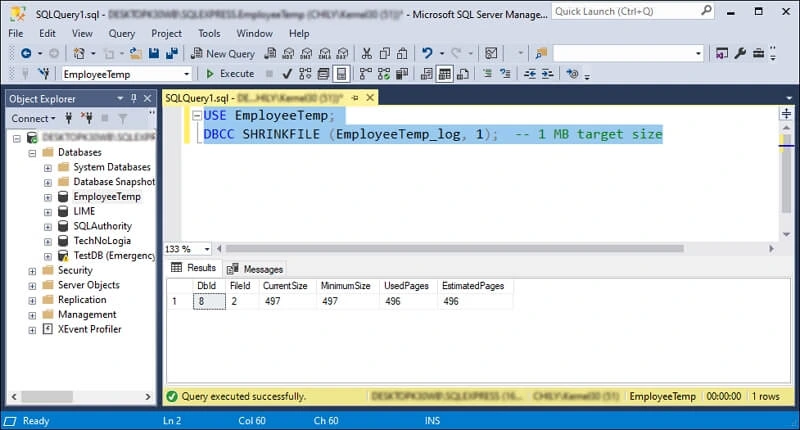Screen dimensions: 800x430
Task: Open the 133 % zoom dropdown
Action: coord(207,249)
